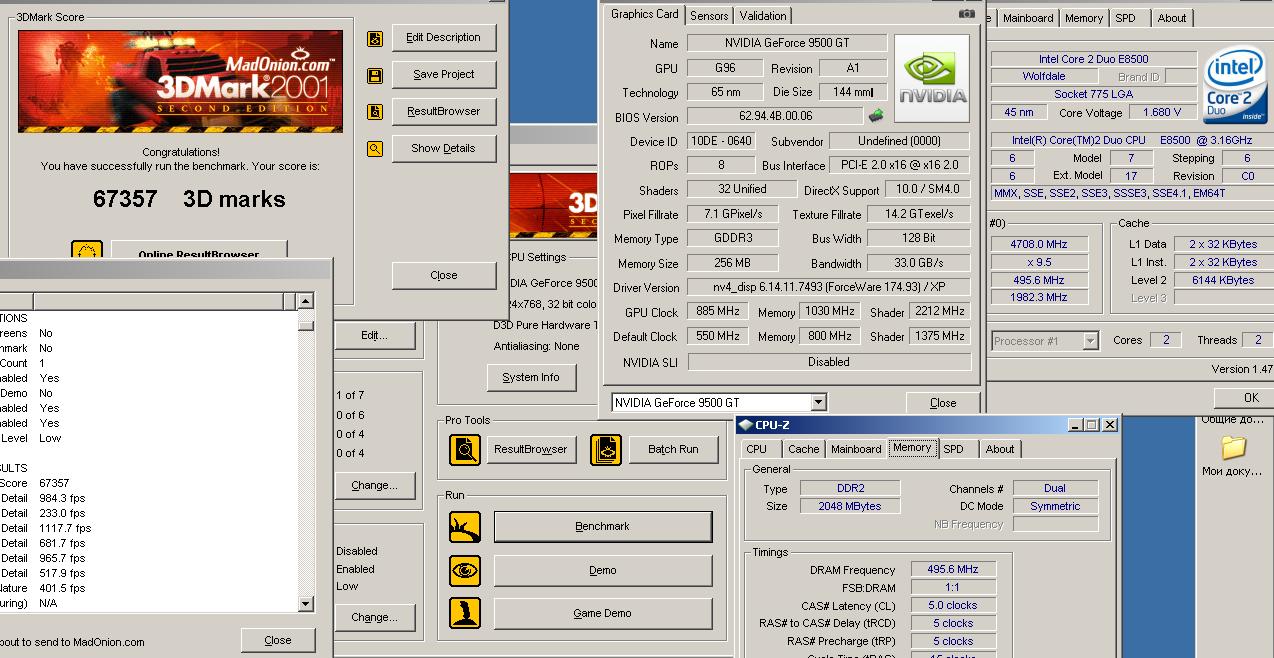Click the 67357 3D marks score text
This screenshot has width=1274, height=658.
pos(189,199)
